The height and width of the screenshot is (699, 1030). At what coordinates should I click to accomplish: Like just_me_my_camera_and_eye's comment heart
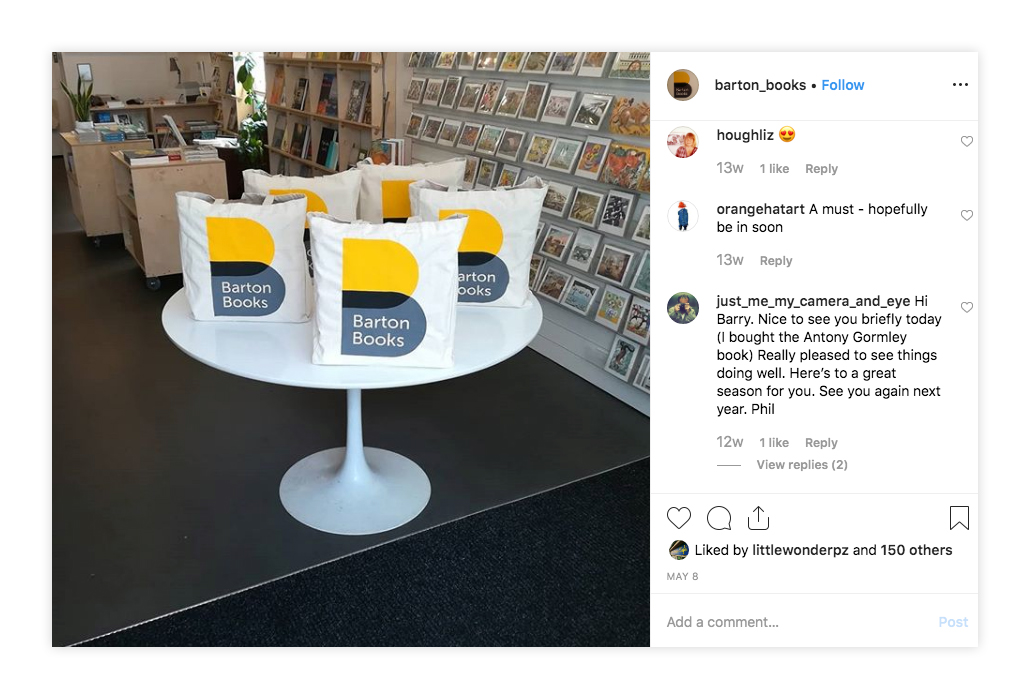966,307
